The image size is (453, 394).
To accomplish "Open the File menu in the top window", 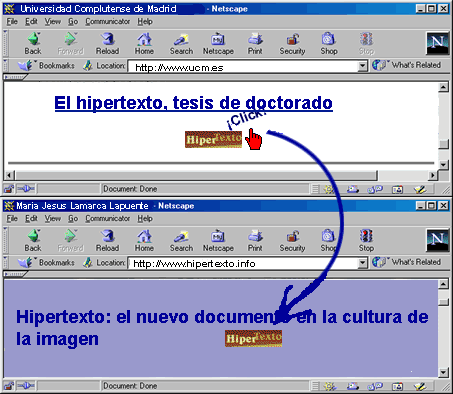I will point(12,22).
